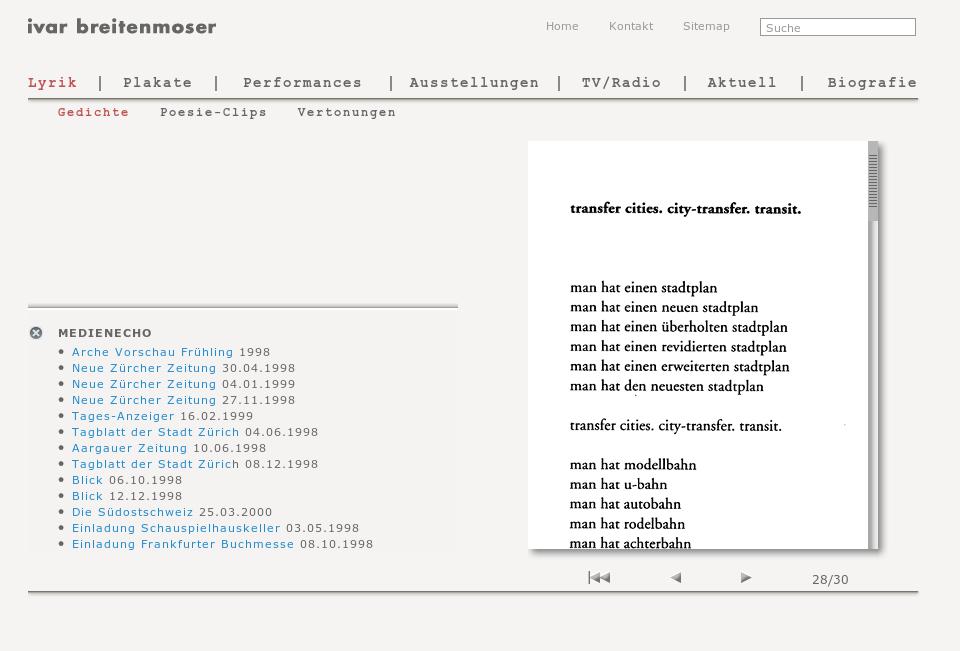Click line 'man hat einen neuen stadtplan'
This screenshot has width=960, height=651.
point(664,307)
